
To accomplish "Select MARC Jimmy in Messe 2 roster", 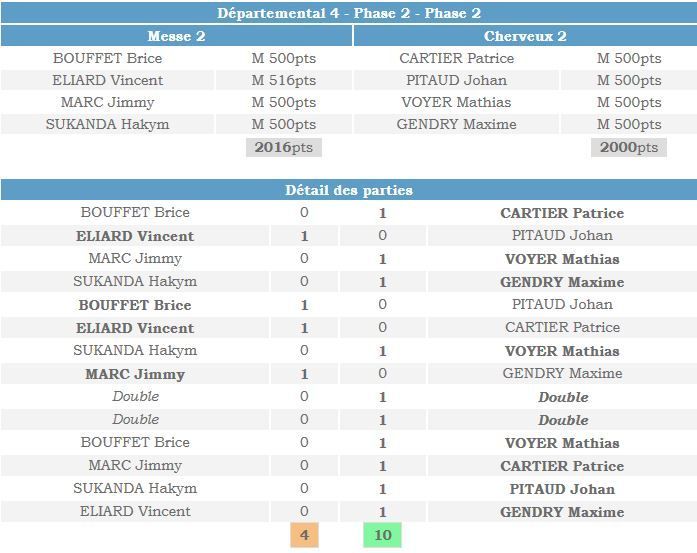I will 108,102.
